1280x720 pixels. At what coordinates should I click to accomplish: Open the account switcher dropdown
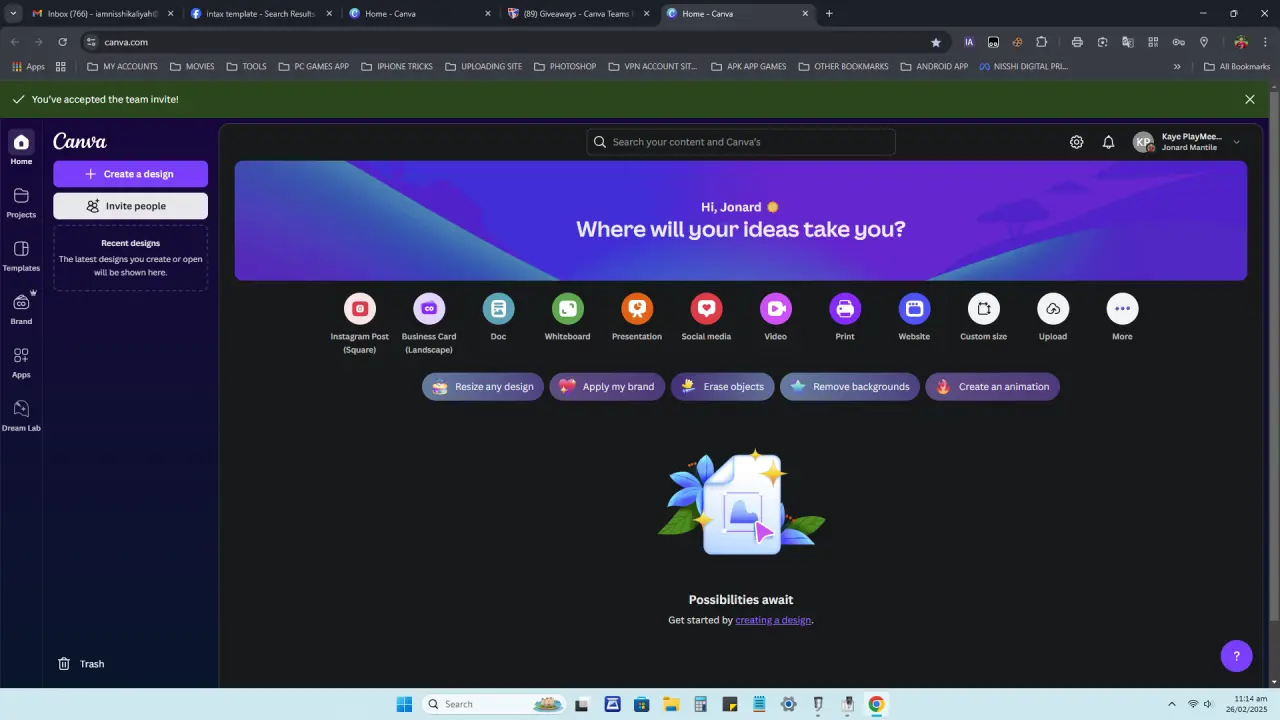click(x=1187, y=142)
